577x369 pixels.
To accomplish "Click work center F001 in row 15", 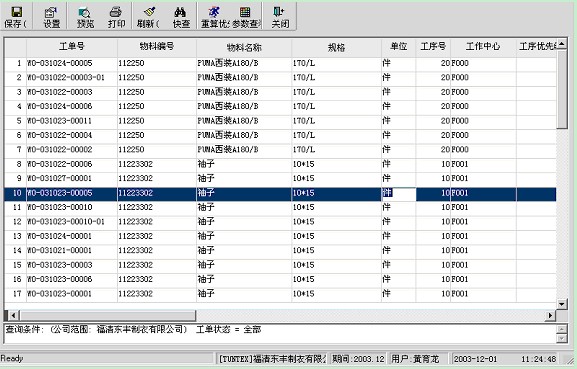I will (x=460, y=265).
